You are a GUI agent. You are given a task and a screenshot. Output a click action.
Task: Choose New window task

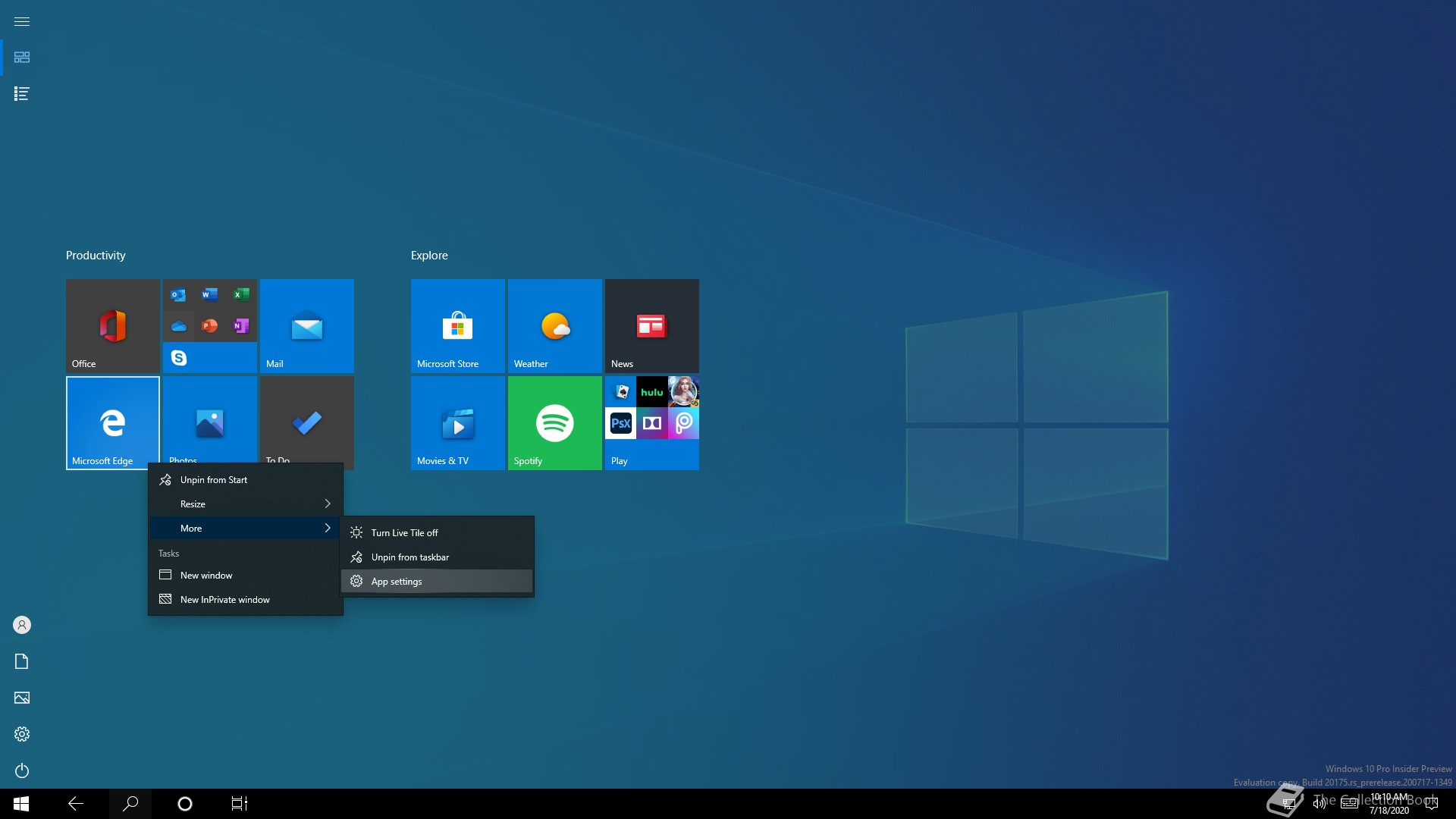tap(245, 576)
